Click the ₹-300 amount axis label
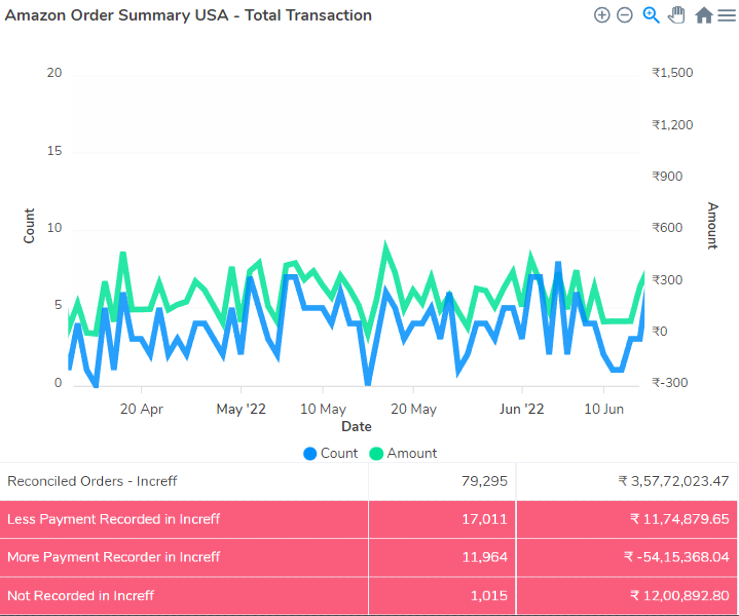Screen dimensions: 739x616 (x=670, y=383)
